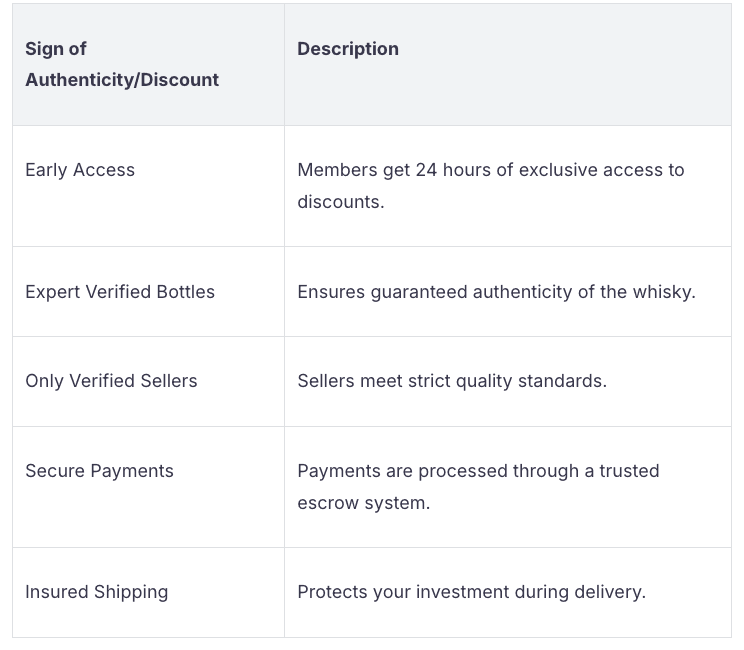Select the "Early Access" table cell
The width and height of the screenshot is (744, 650).
coord(80,170)
